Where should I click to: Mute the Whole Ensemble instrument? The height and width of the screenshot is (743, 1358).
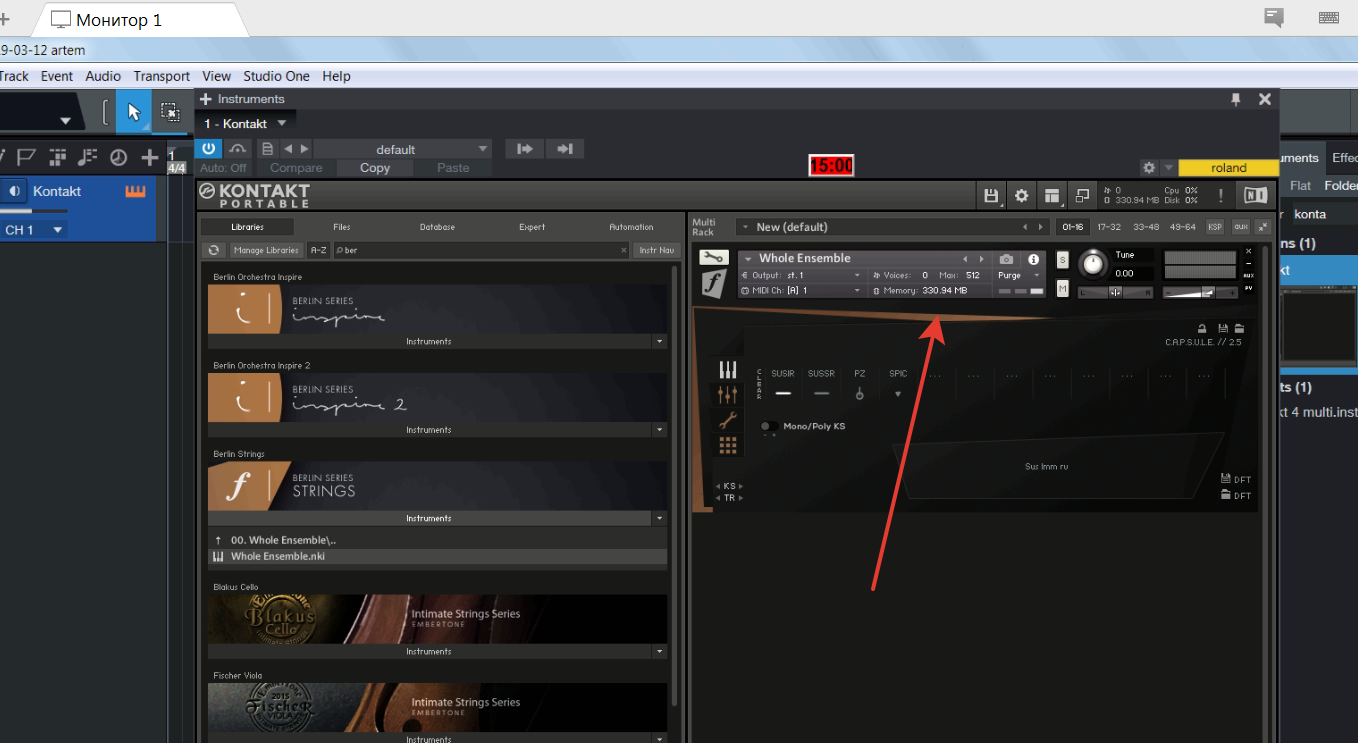[x=1062, y=289]
